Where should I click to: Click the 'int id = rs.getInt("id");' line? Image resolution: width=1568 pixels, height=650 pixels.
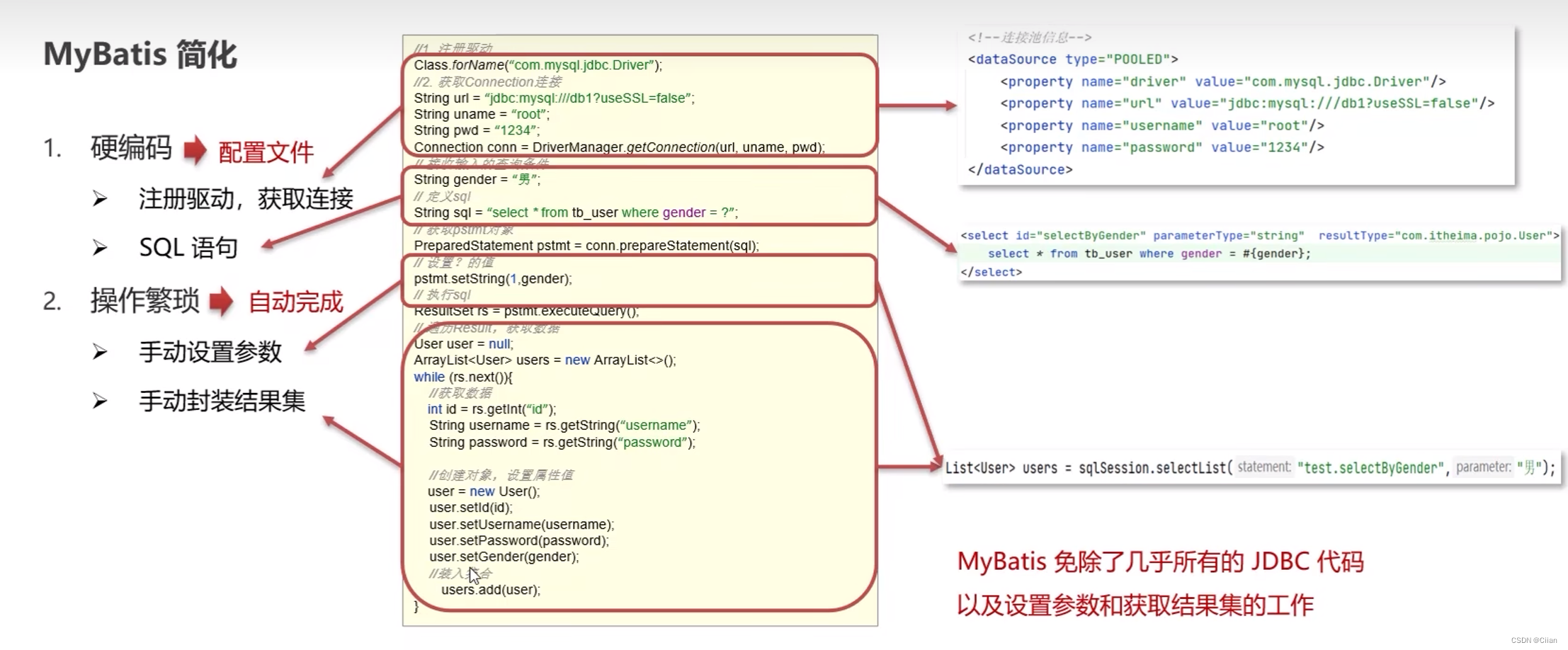pyautogui.click(x=492, y=409)
